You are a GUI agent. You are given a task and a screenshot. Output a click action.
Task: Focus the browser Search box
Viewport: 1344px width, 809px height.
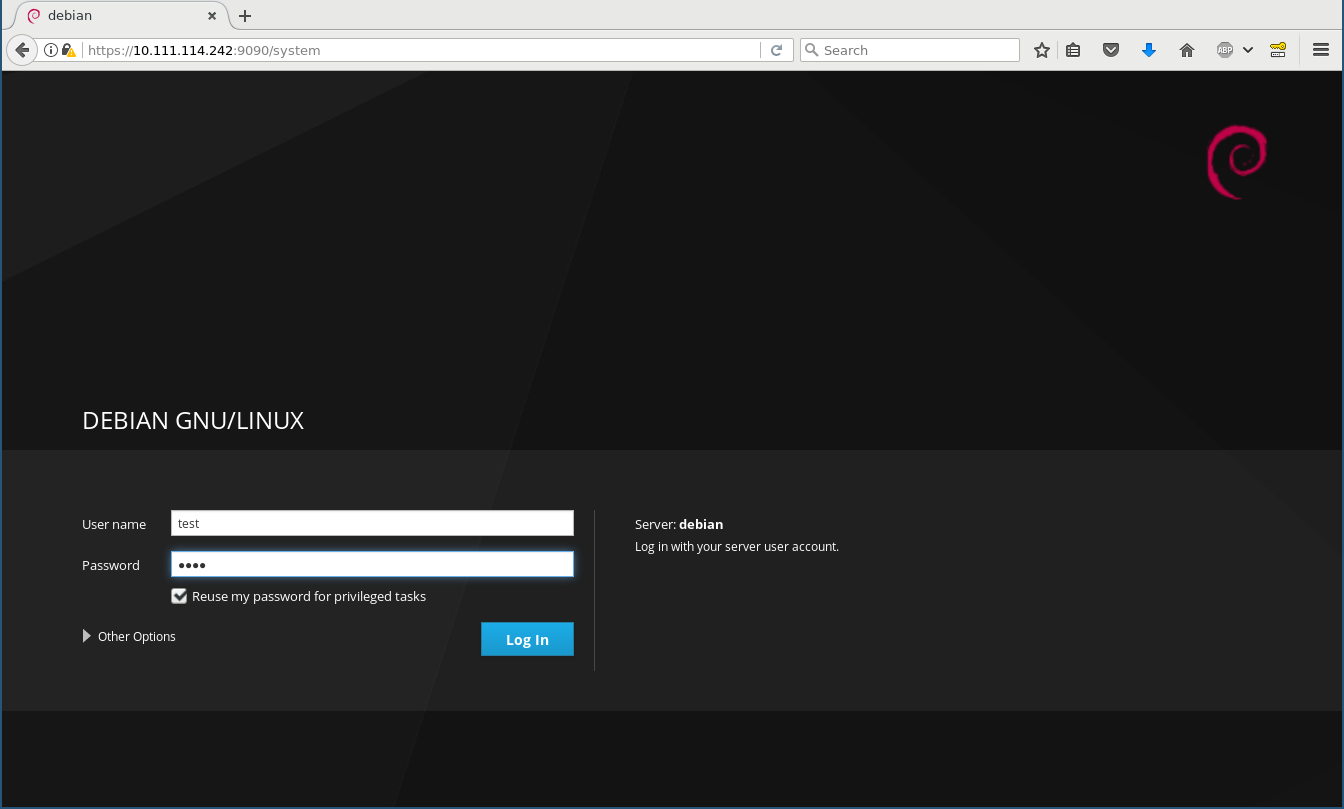[x=910, y=50]
